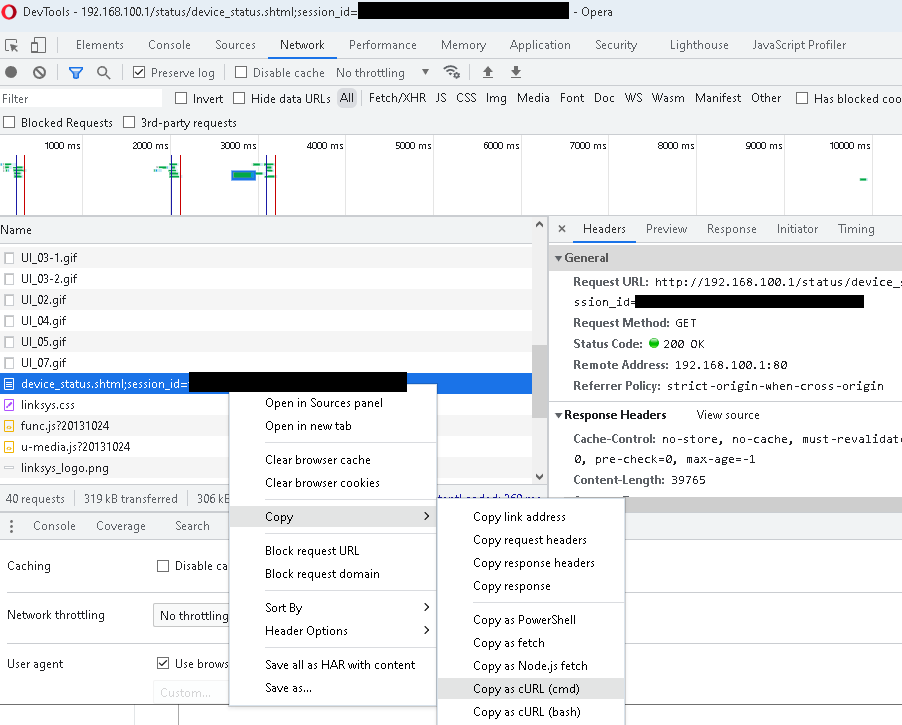Image resolution: width=902 pixels, height=725 pixels.
Task: Select Fetch/XHR filter type
Action: coord(397,98)
